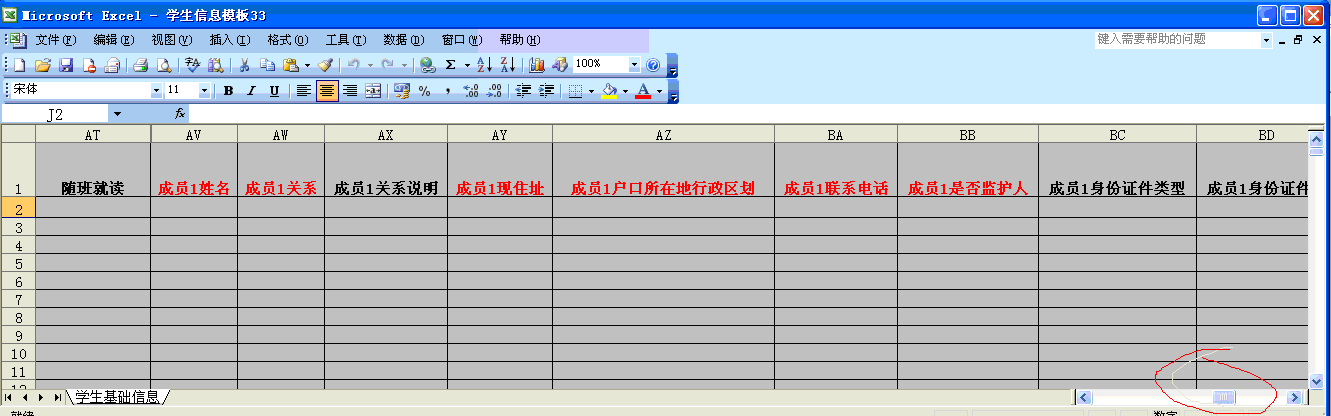Sort ascending with A-Z icon
1331x416 pixels.
484,65
